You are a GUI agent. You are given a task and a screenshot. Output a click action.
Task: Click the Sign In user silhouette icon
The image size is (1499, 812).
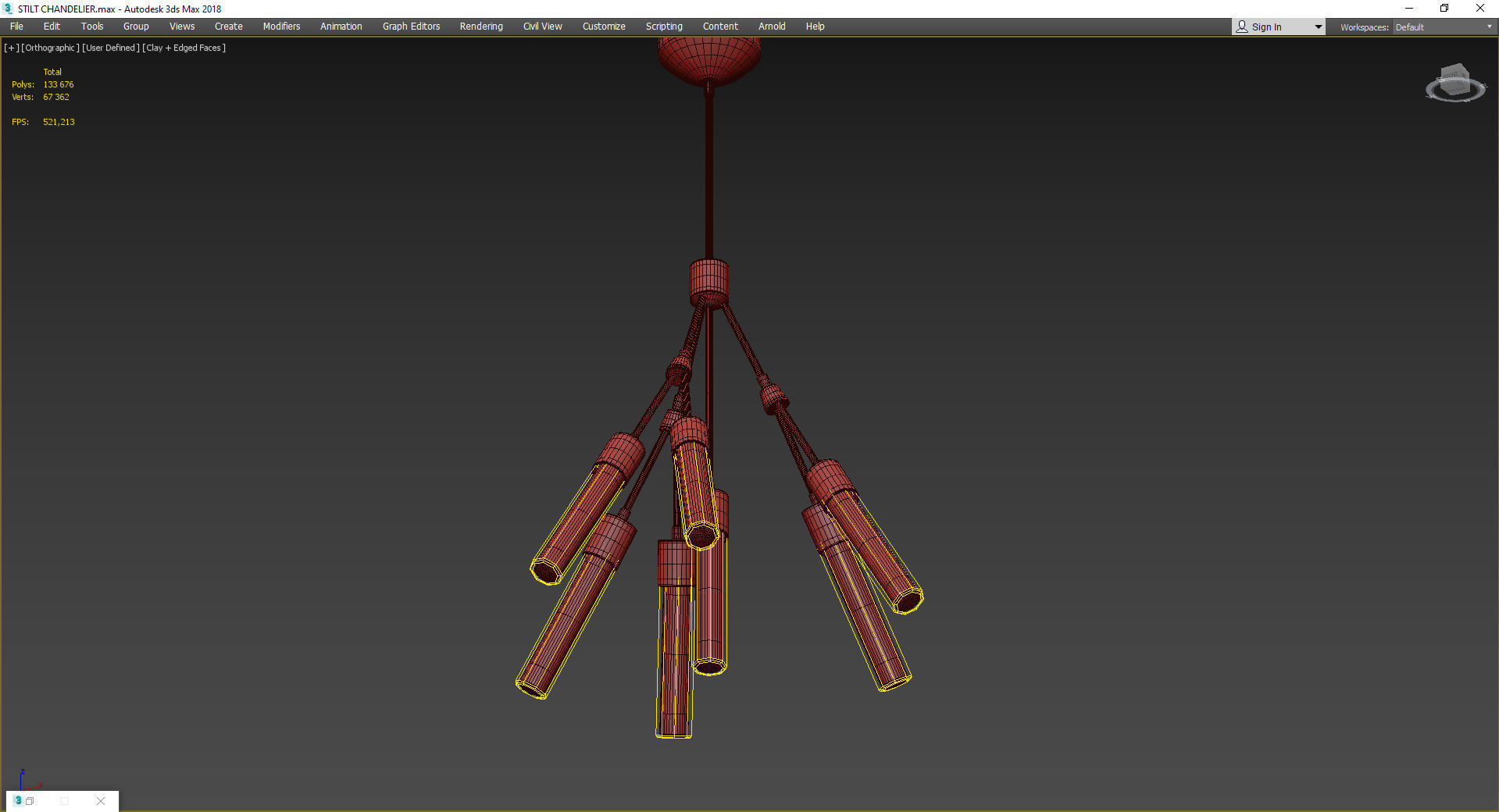pos(1242,27)
